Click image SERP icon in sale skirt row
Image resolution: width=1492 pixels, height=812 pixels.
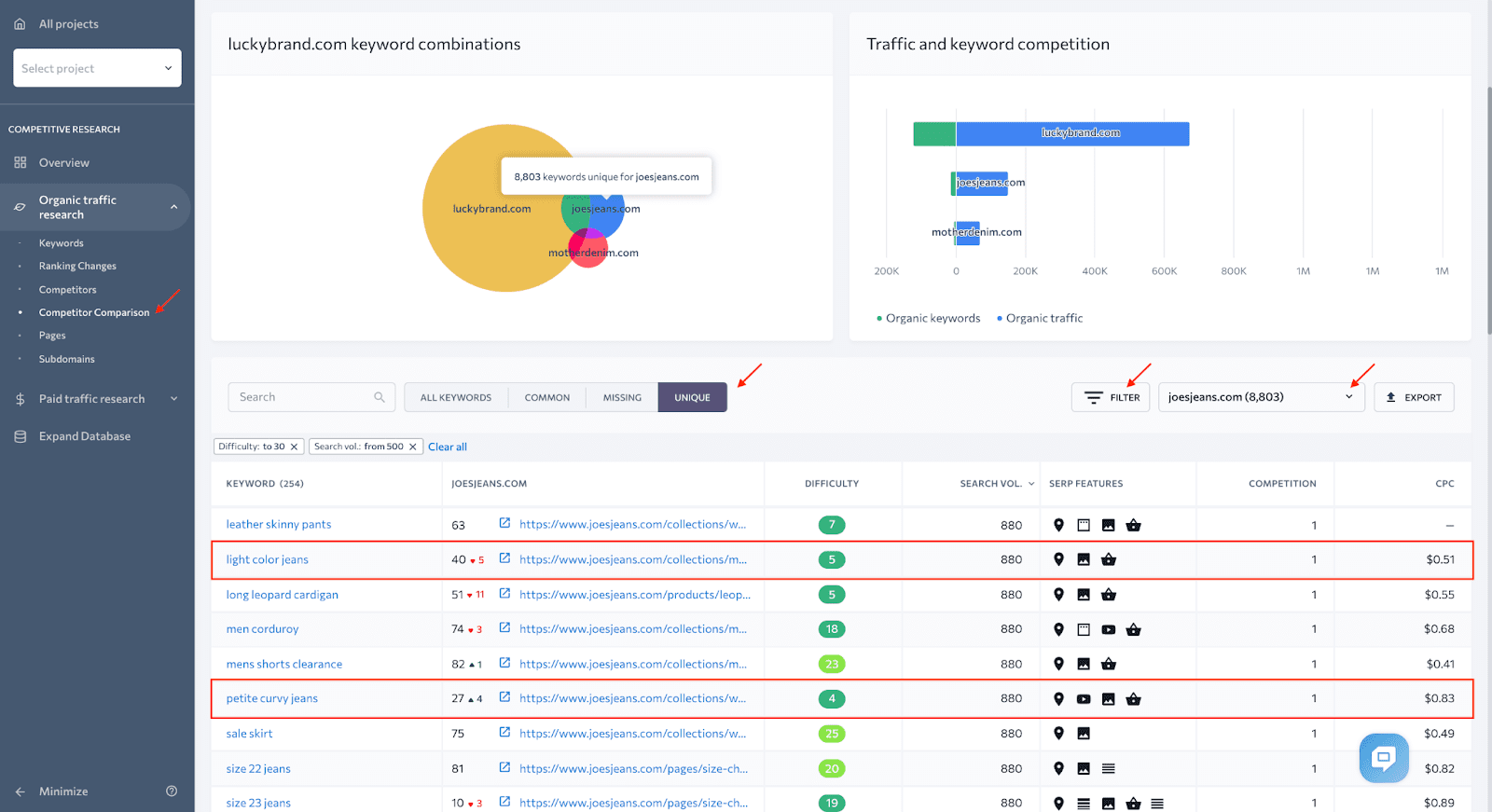(x=1084, y=734)
